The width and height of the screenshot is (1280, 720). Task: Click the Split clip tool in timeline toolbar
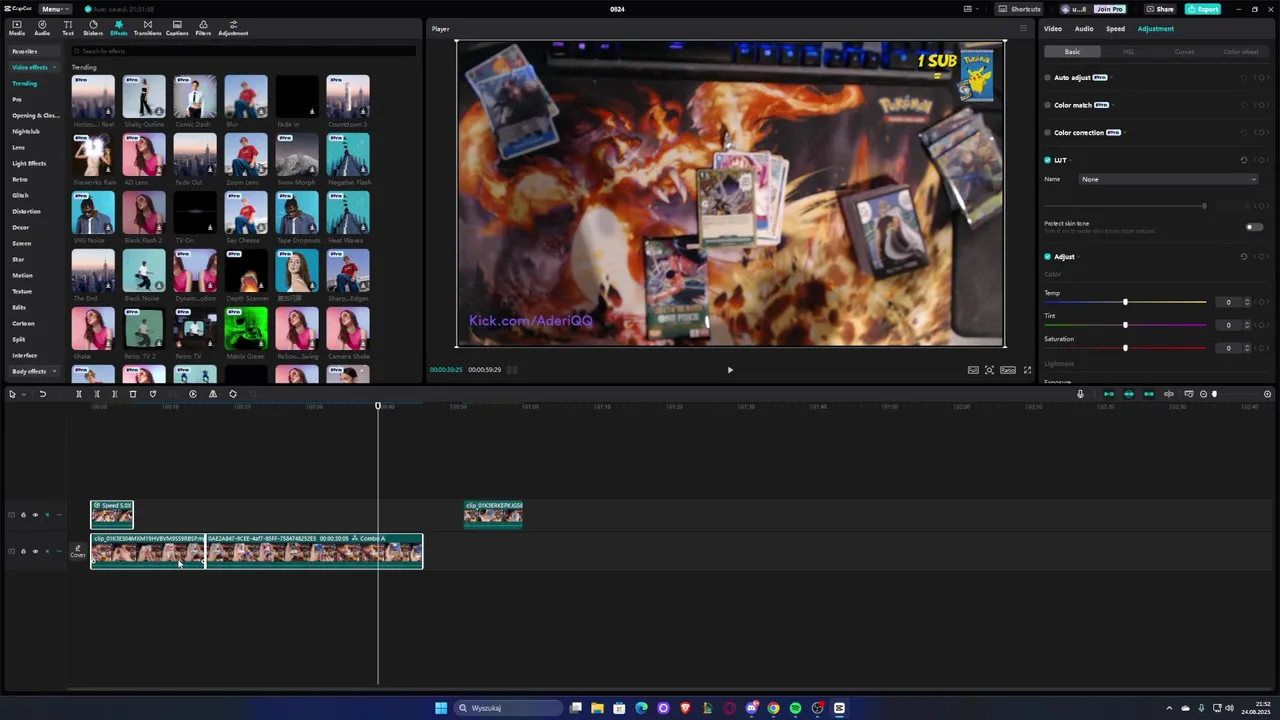click(x=79, y=394)
